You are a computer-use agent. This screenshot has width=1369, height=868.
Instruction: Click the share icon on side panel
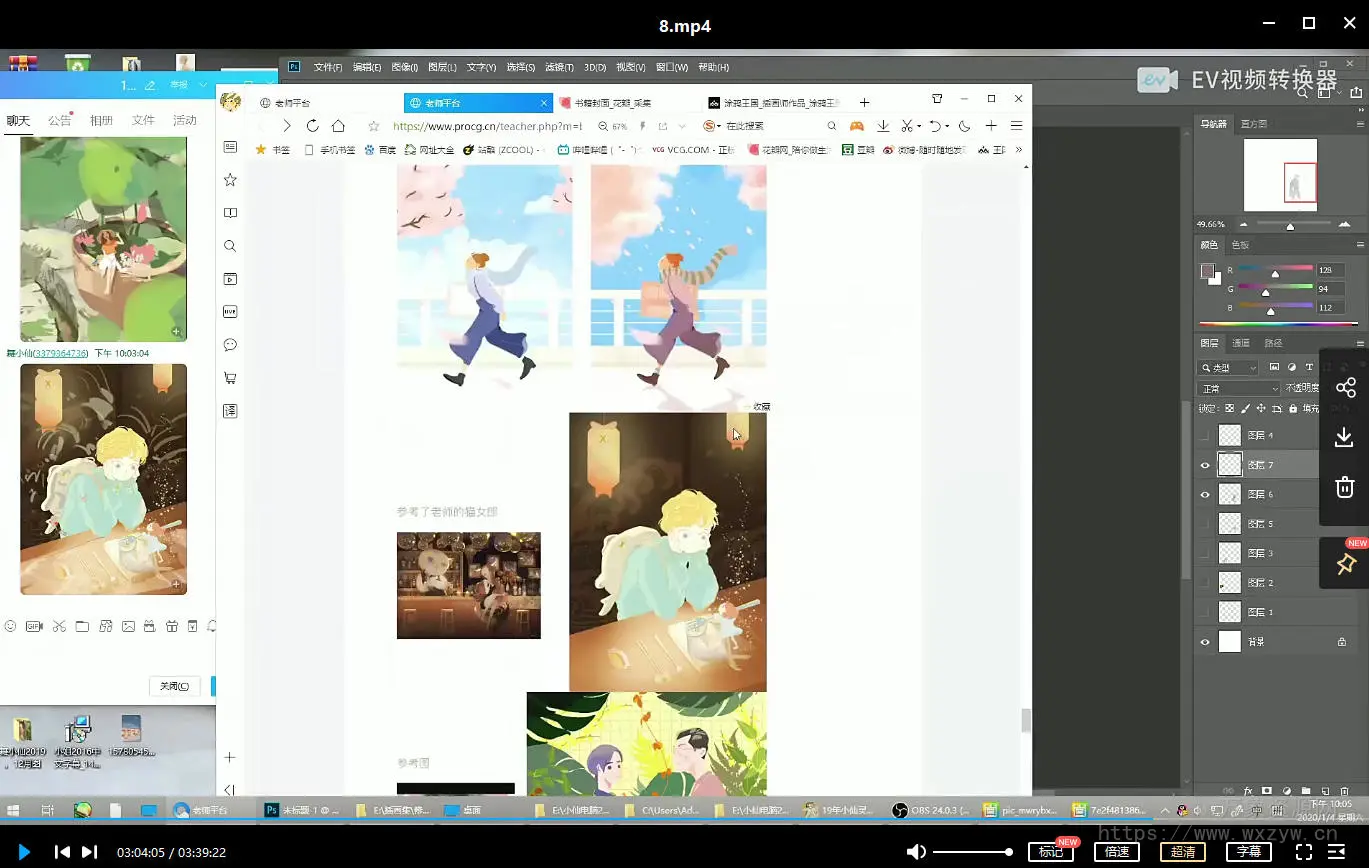(x=1345, y=387)
